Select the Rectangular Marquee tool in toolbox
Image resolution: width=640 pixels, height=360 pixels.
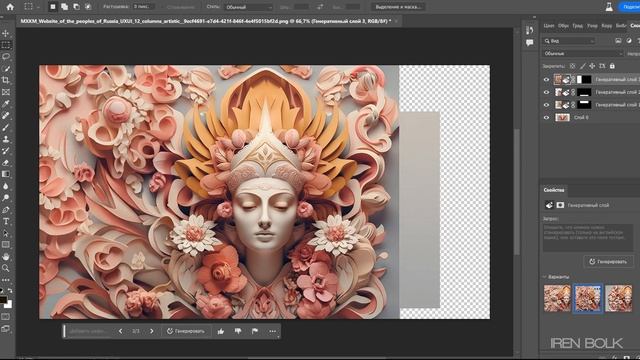pos(6,45)
